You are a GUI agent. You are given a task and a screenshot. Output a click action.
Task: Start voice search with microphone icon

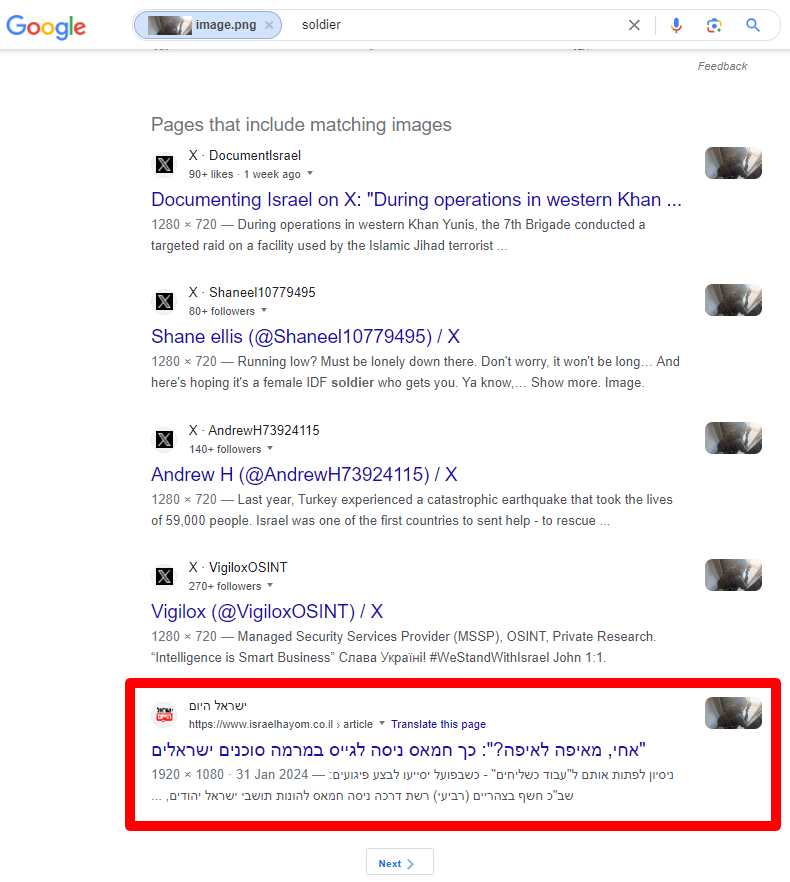pyautogui.click(x=676, y=26)
